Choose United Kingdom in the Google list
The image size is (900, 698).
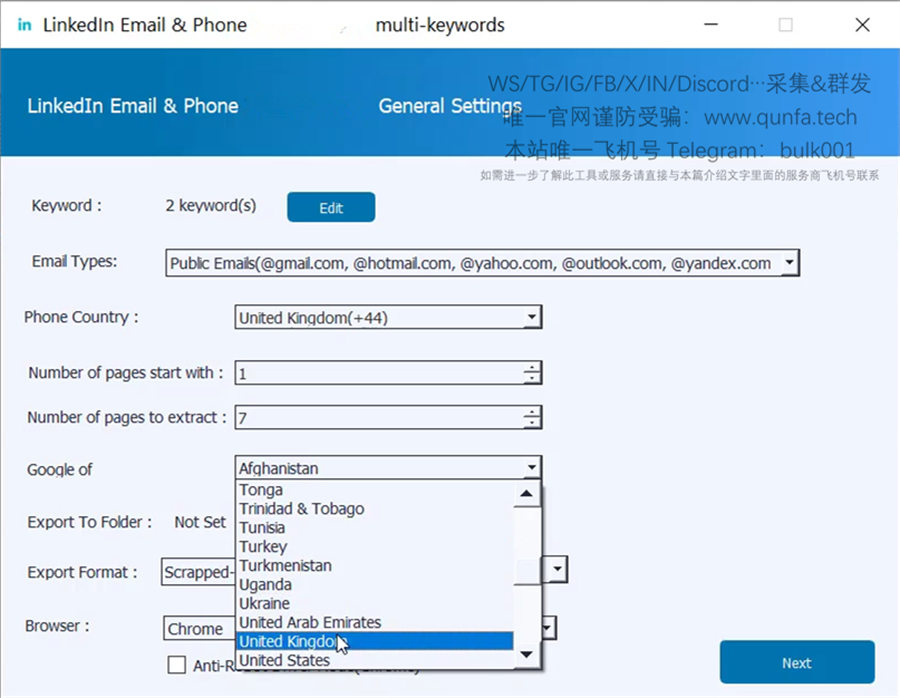tap(375, 641)
